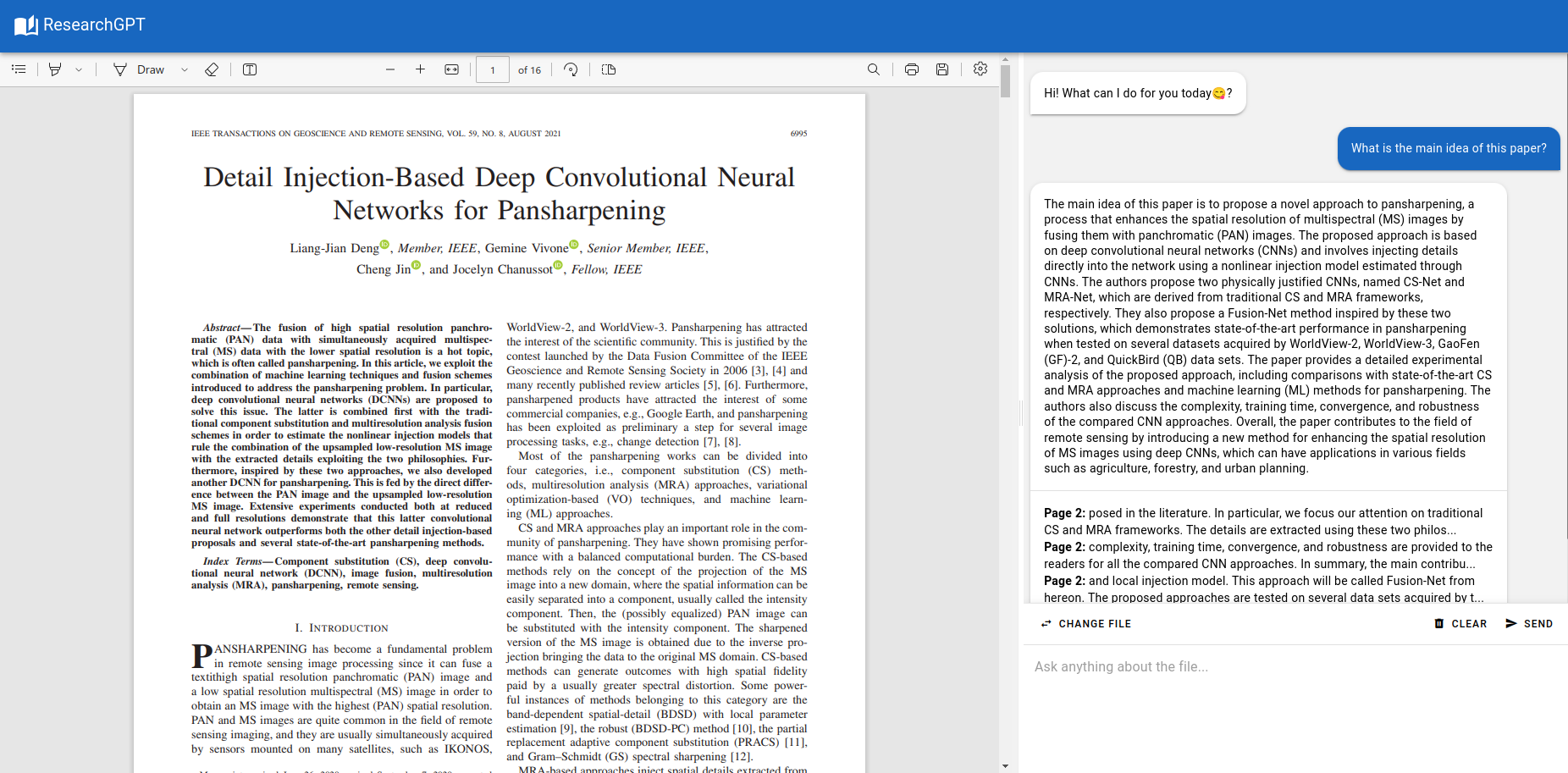
Task: Click the ResearchGPT logo icon
Action: (26, 25)
